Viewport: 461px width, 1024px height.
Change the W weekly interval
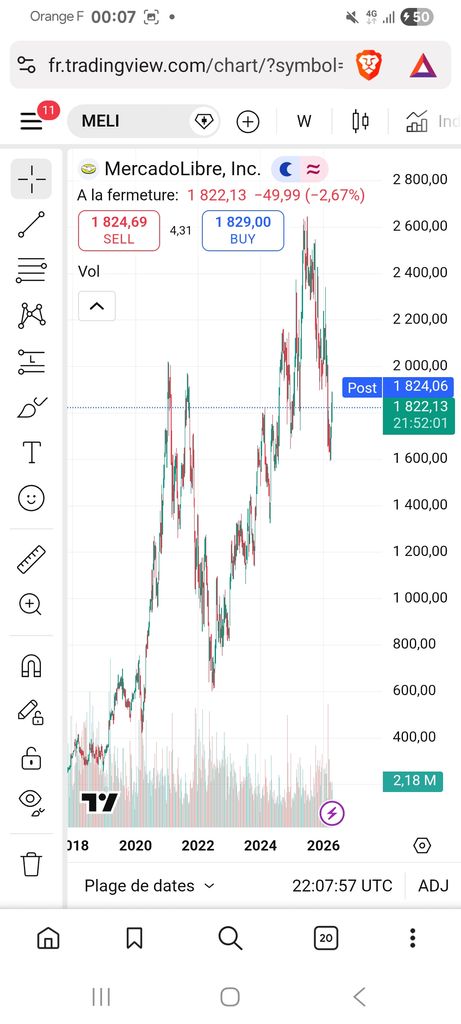(304, 121)
